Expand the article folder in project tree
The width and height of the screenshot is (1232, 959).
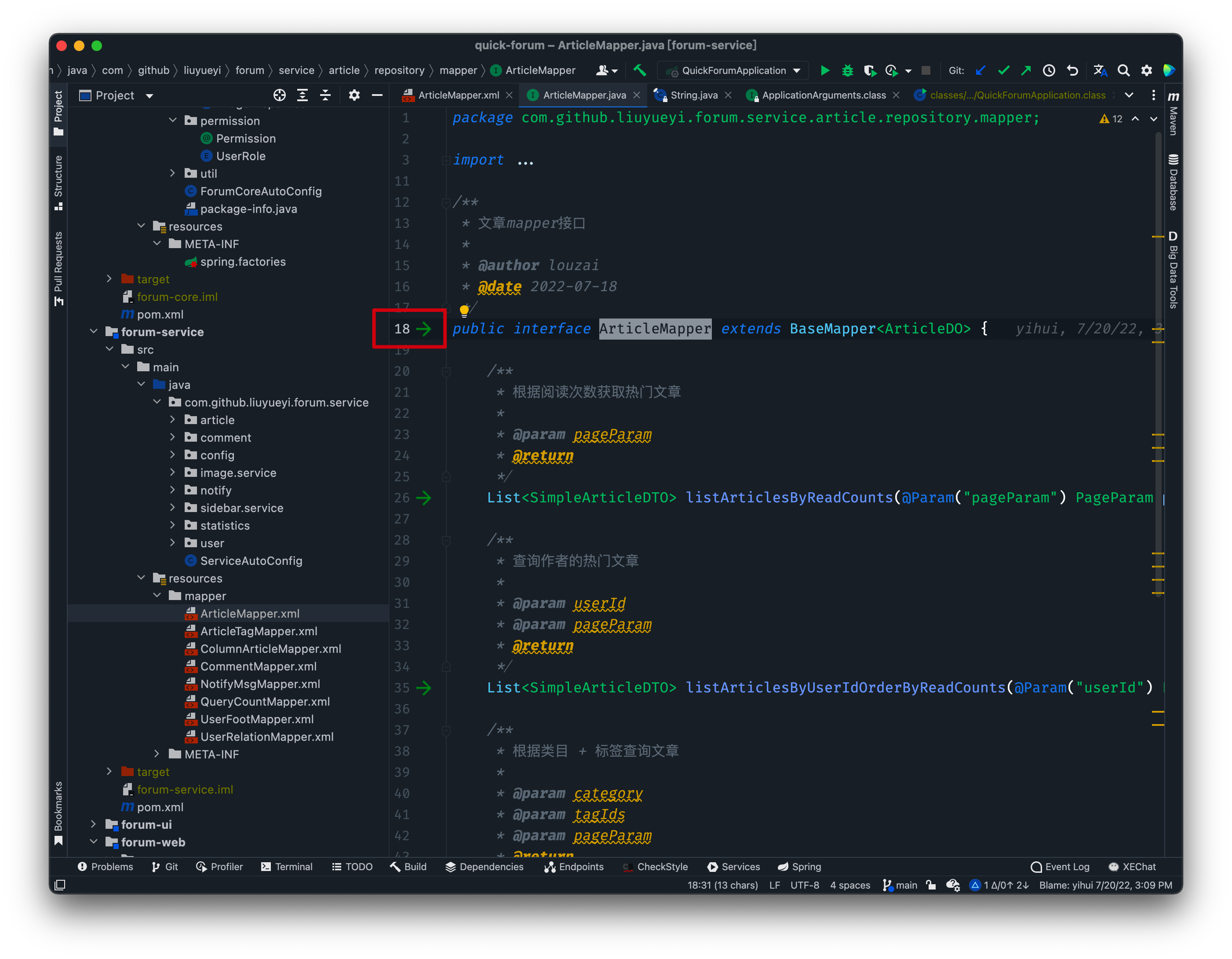click(173, 420)
